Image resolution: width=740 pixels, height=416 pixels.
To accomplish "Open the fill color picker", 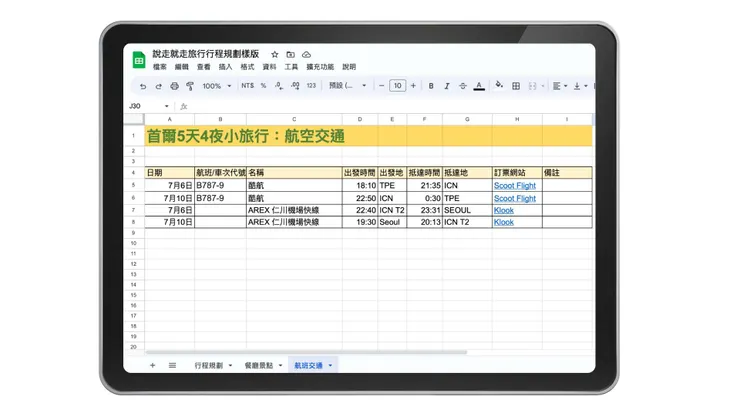I will (499, 85).
